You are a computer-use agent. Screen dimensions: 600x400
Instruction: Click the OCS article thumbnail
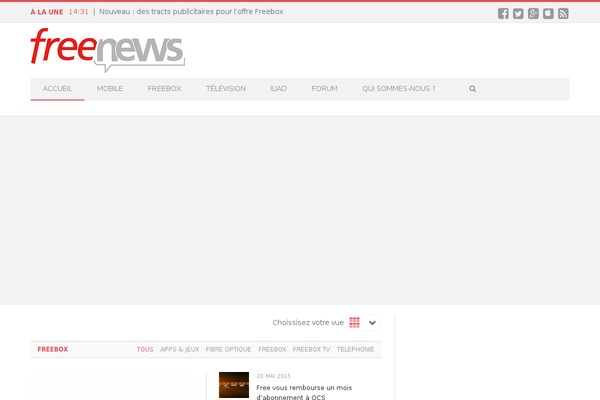[x=234, y=385]
